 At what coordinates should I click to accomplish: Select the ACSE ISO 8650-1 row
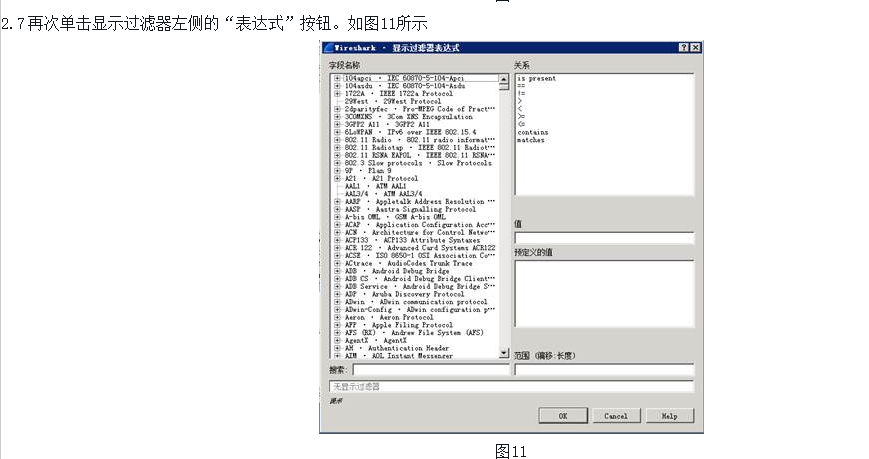[420, 256]
